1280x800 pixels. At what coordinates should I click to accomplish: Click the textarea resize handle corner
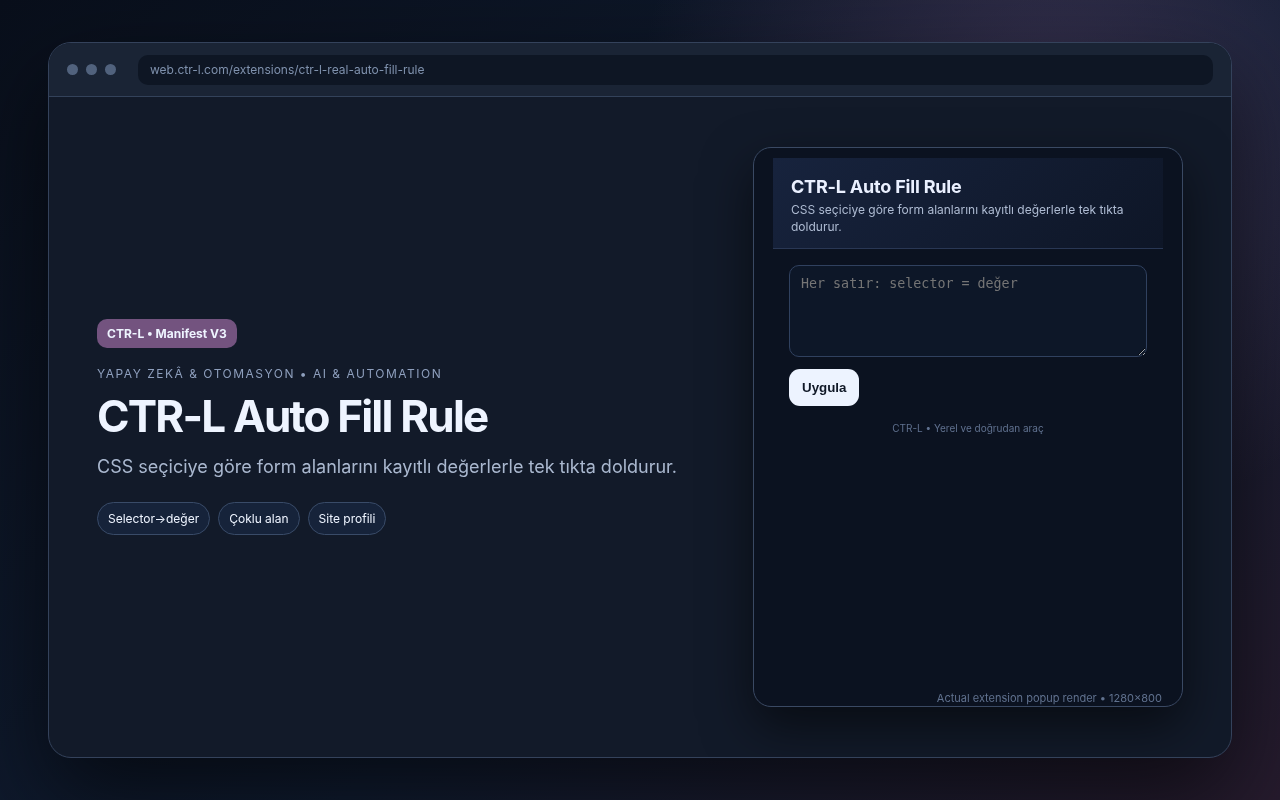(x=1141, y=351)
